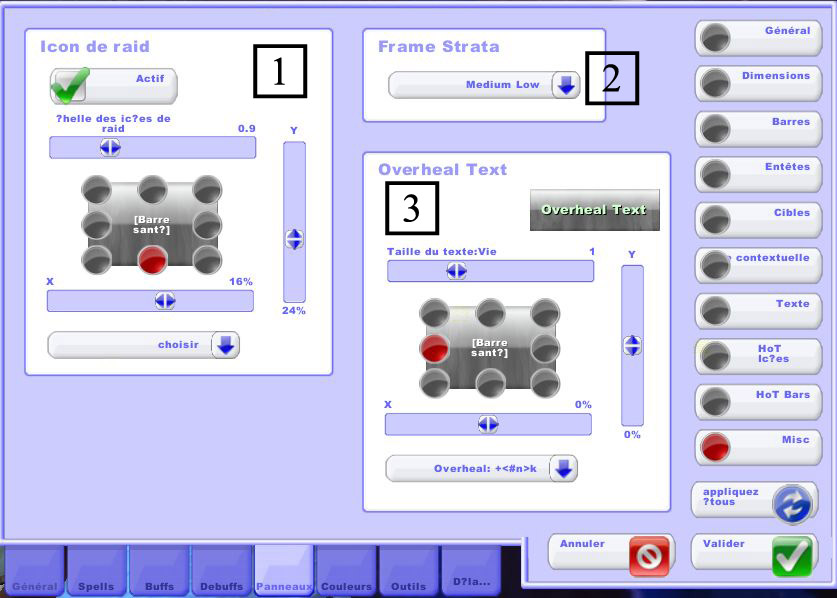Switch to the Buffs tab

coord(159,571)
